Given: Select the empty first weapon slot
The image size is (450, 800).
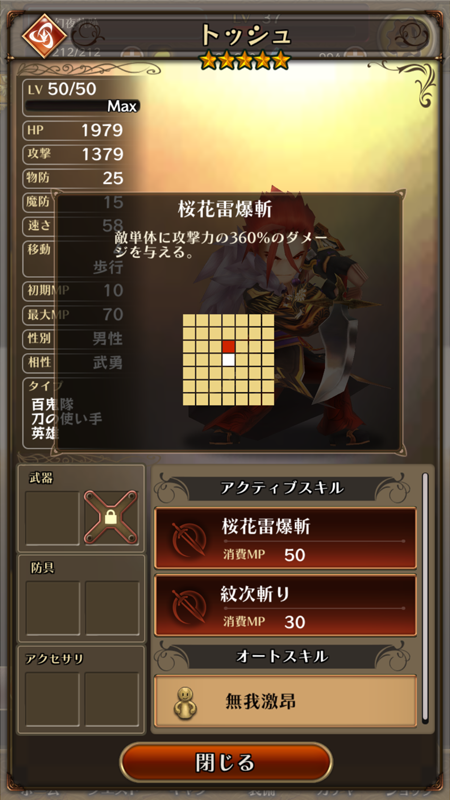Looking at the screenshot, I should click(53, 518).
